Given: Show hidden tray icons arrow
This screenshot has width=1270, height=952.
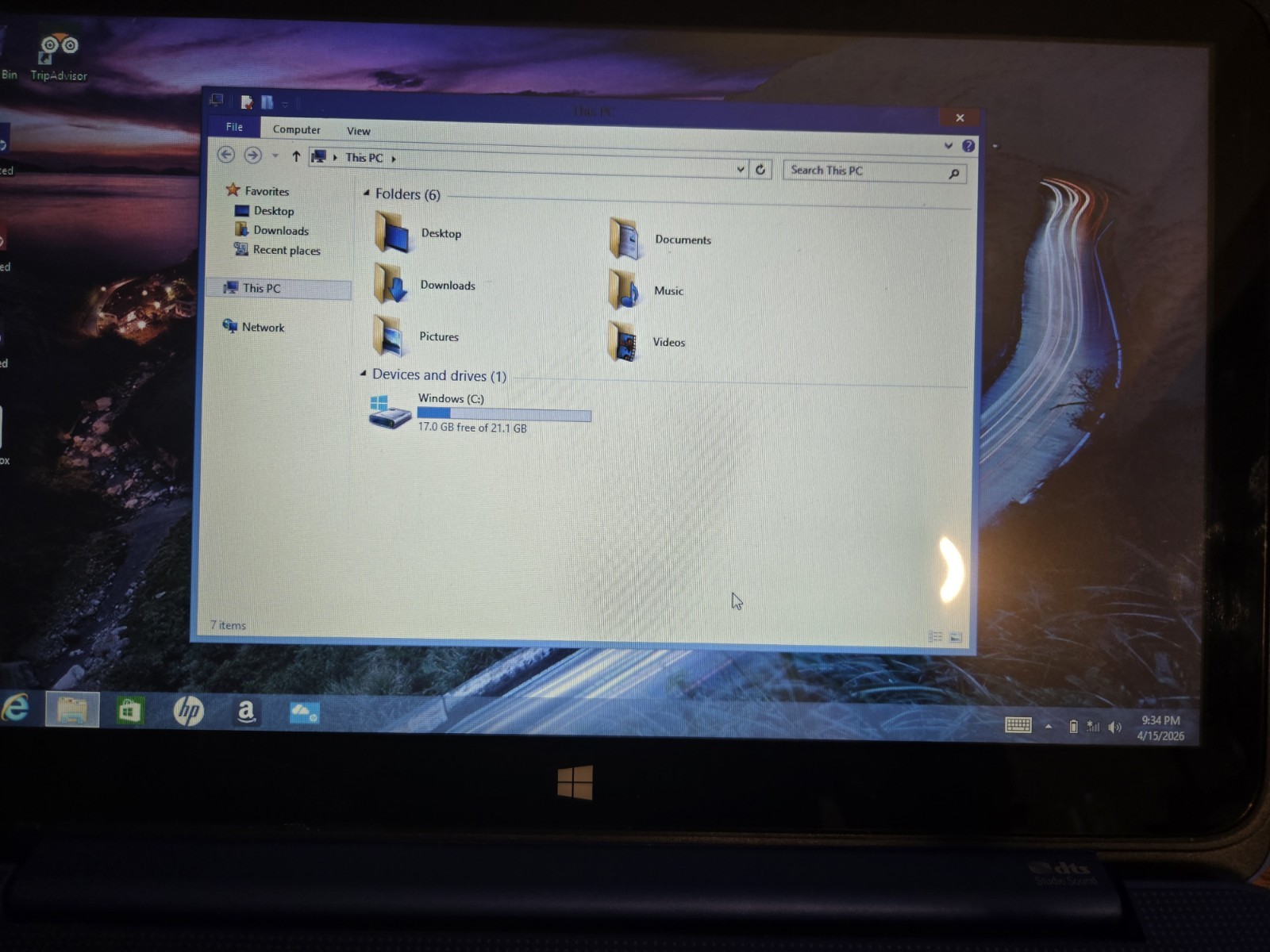Looking at the screenshot, I should tap(1049, 726).
